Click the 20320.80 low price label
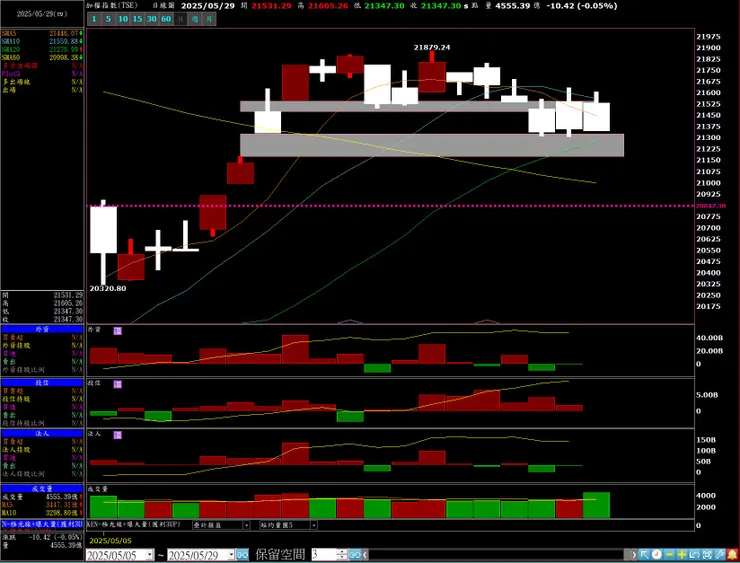This screenshot has height=563, width=740. coord(108,288)
